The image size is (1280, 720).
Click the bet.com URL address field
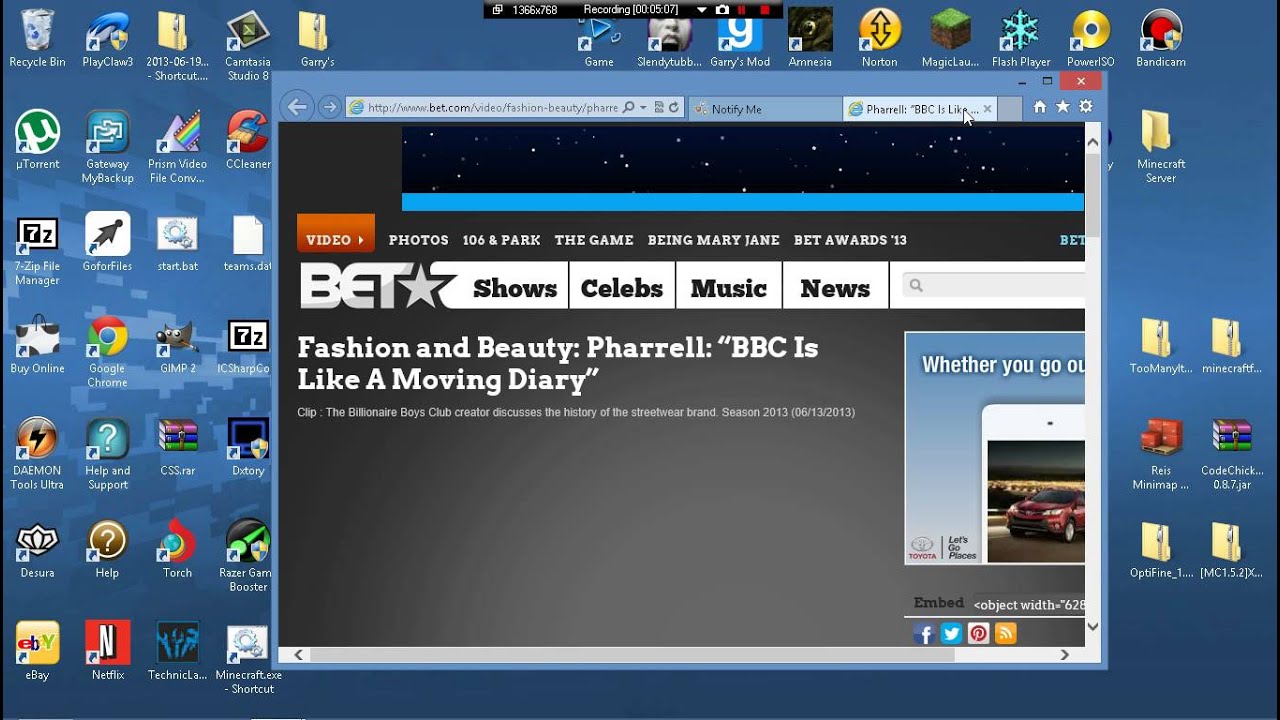(x=493, y=107)
